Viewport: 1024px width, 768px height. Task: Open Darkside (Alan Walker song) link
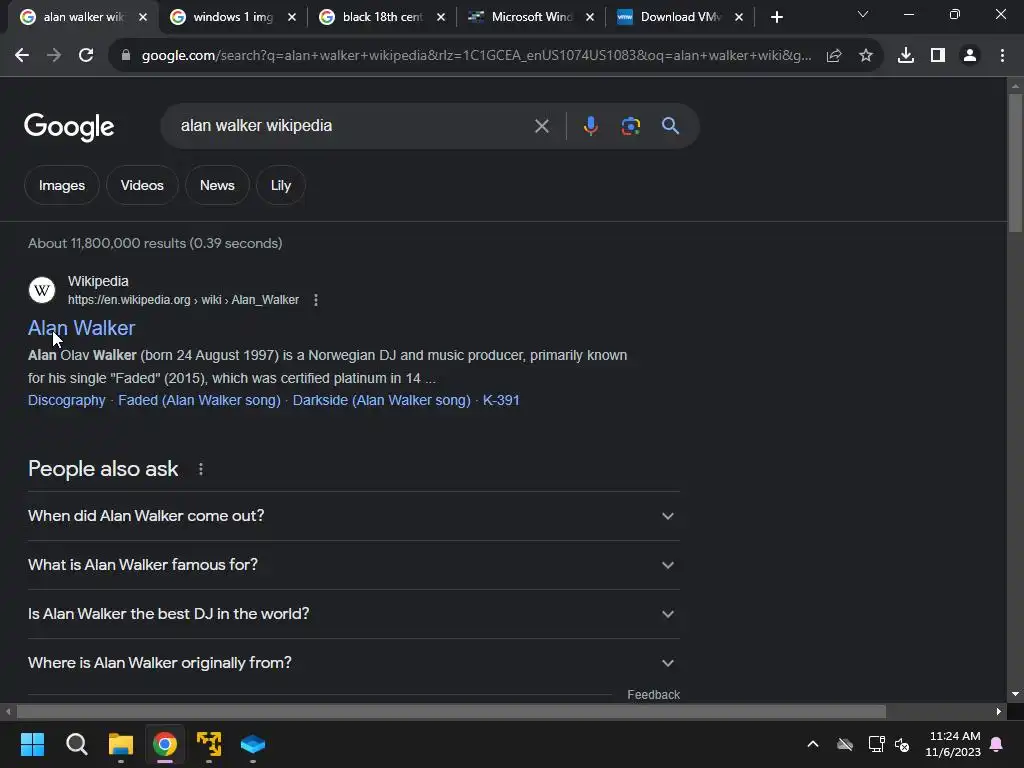[x=381, y=400]
